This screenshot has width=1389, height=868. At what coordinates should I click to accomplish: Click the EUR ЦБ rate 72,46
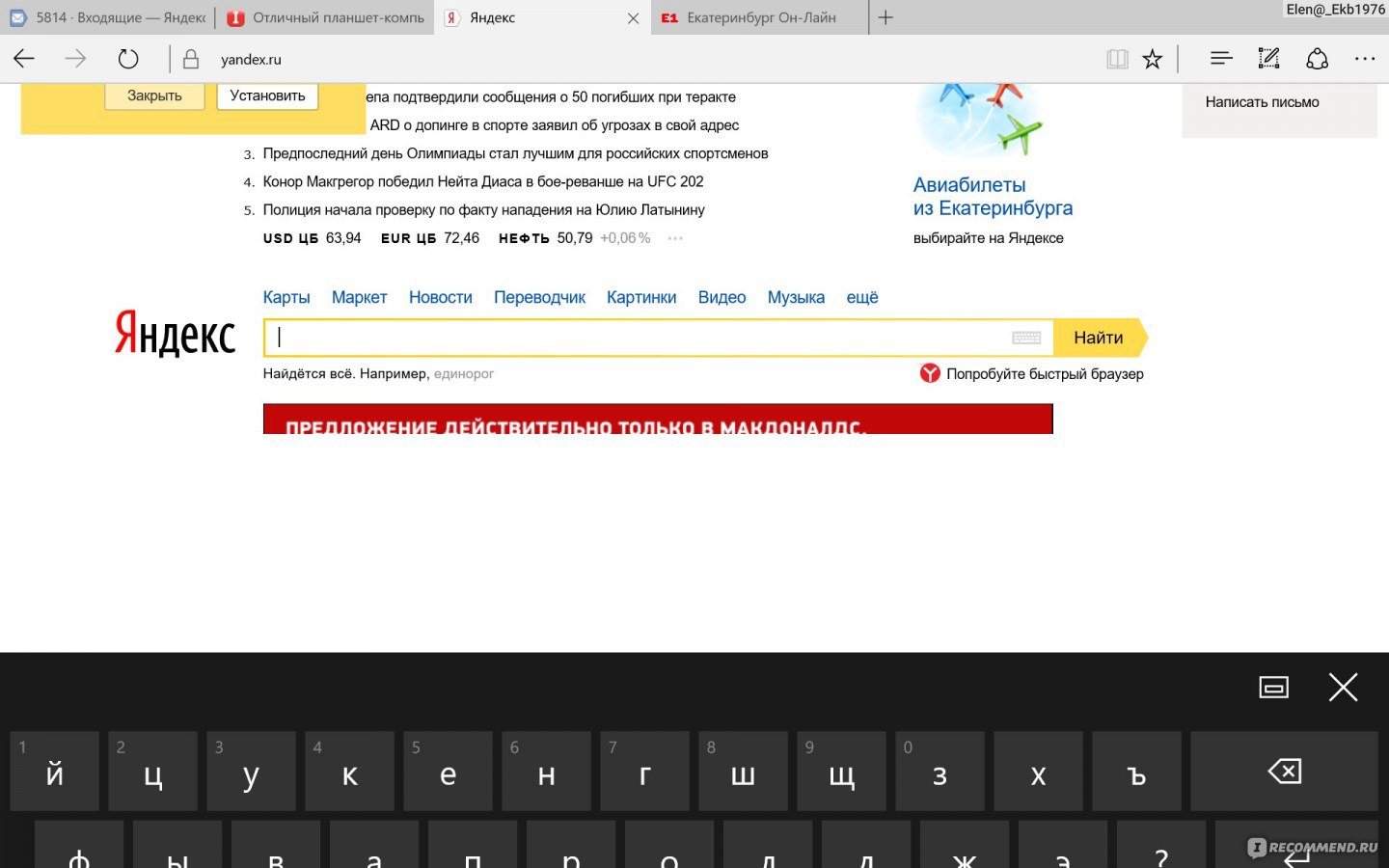click(429, 238)
